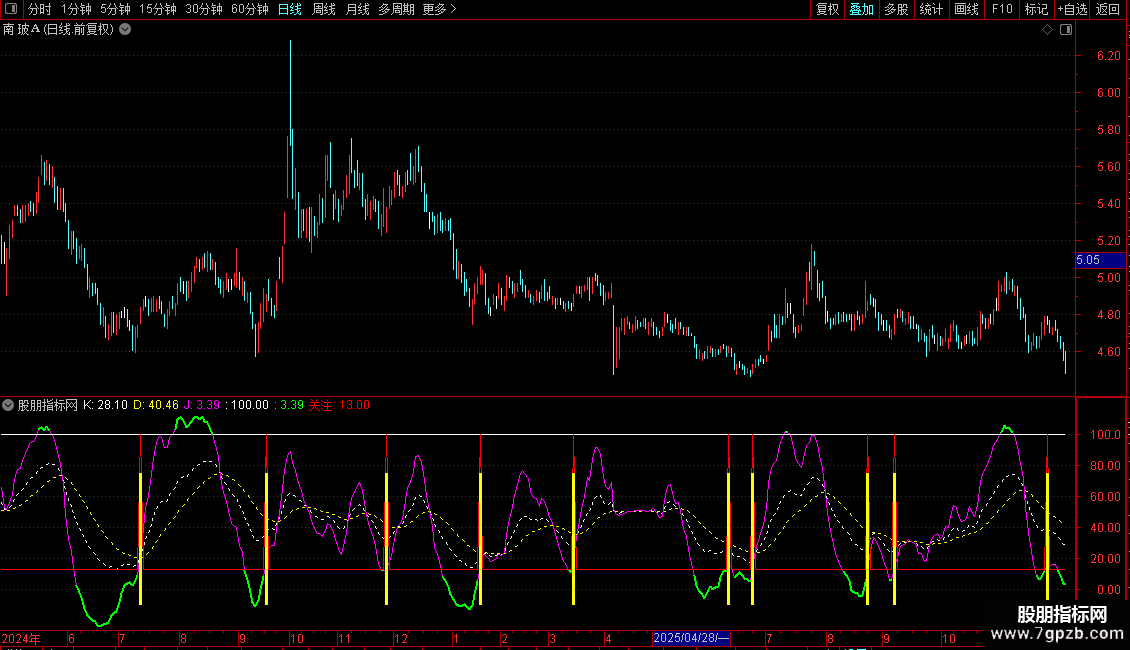Click the 5.00 price axis label
The image size is (1130, 650).
(x=1108, y=277)
